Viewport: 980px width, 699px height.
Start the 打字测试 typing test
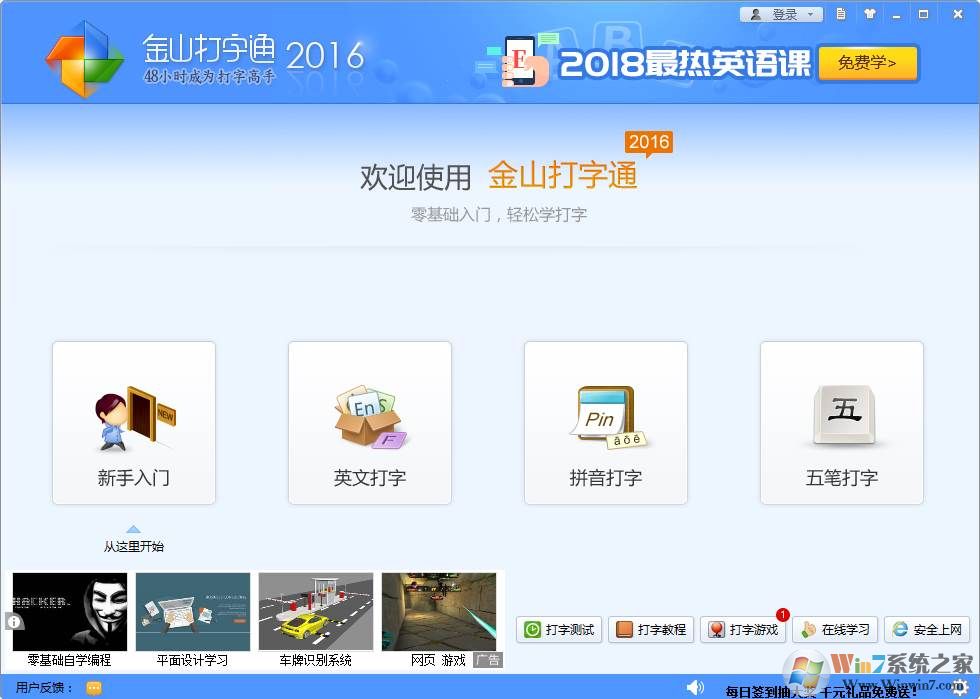coord(557,630)
